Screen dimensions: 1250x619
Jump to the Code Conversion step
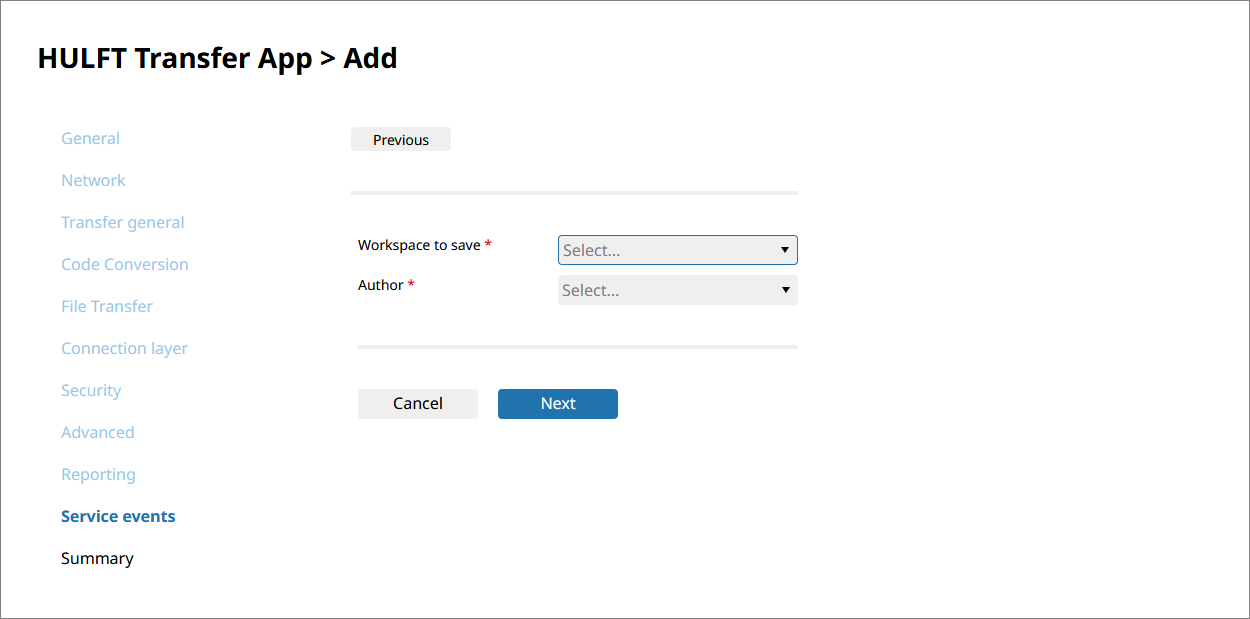pyautogui.click(x=124, y=265)
